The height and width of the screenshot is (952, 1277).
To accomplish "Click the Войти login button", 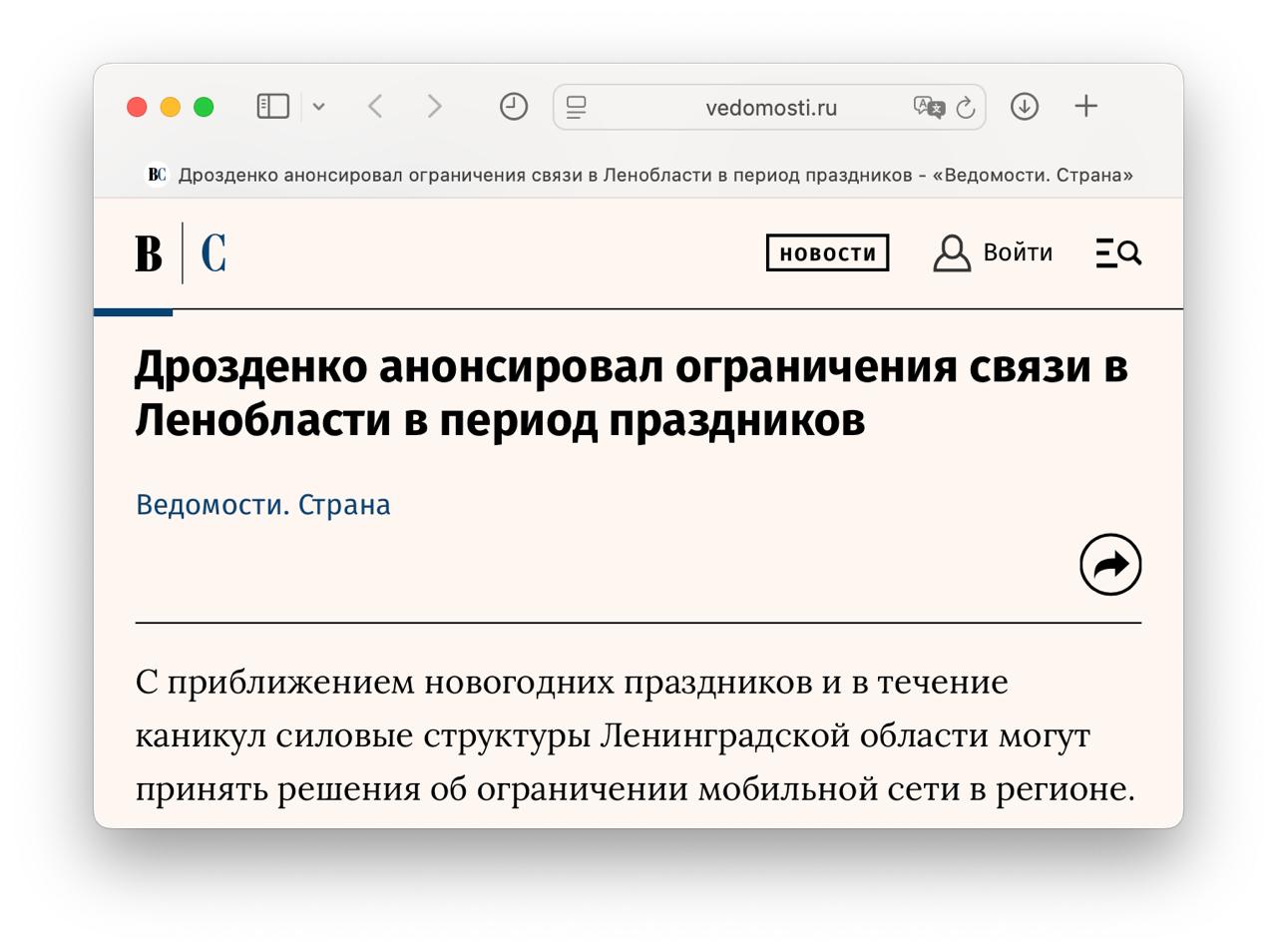I will pos(1018,252).
